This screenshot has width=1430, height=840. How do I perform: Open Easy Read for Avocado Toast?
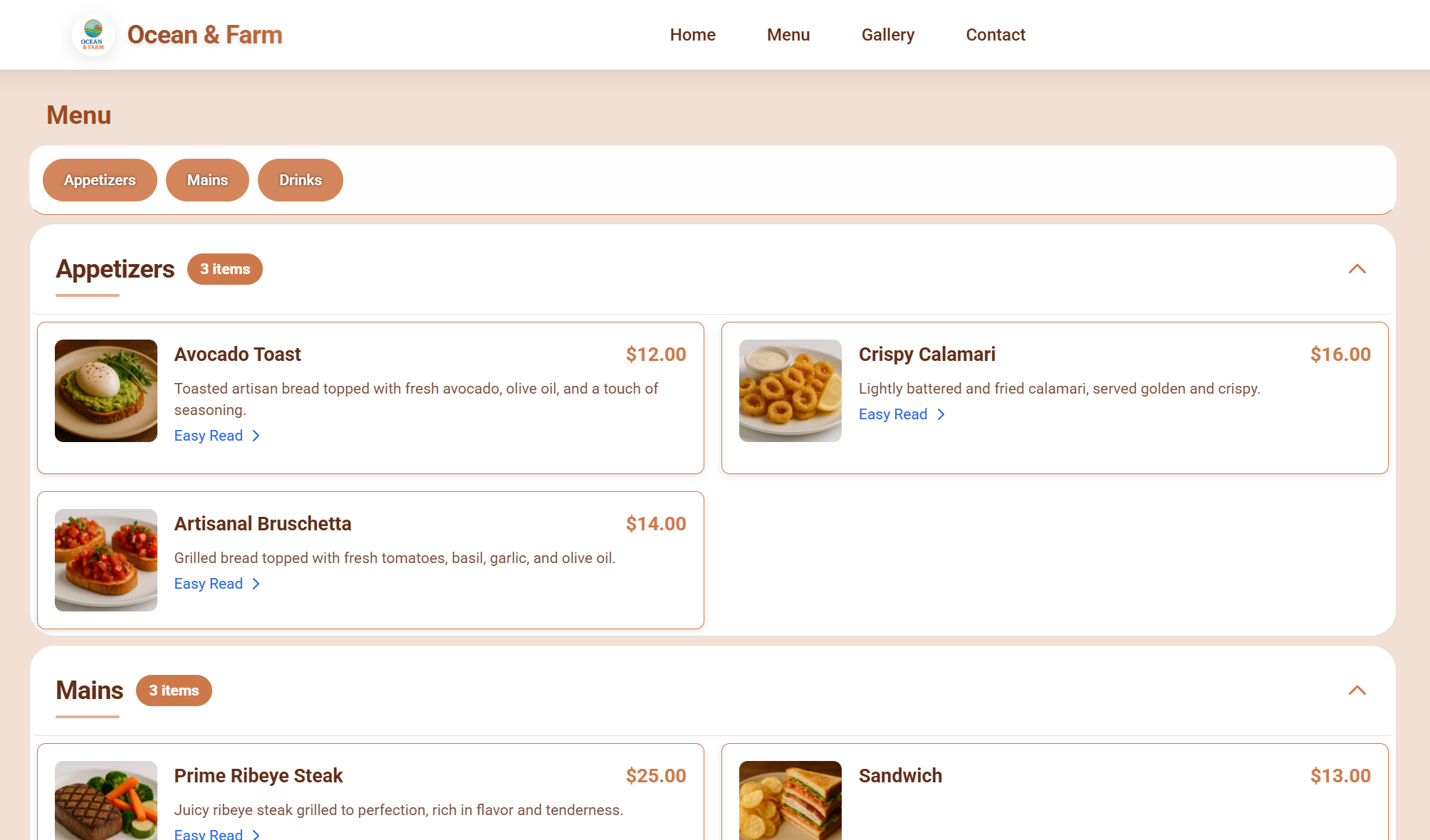217,436
